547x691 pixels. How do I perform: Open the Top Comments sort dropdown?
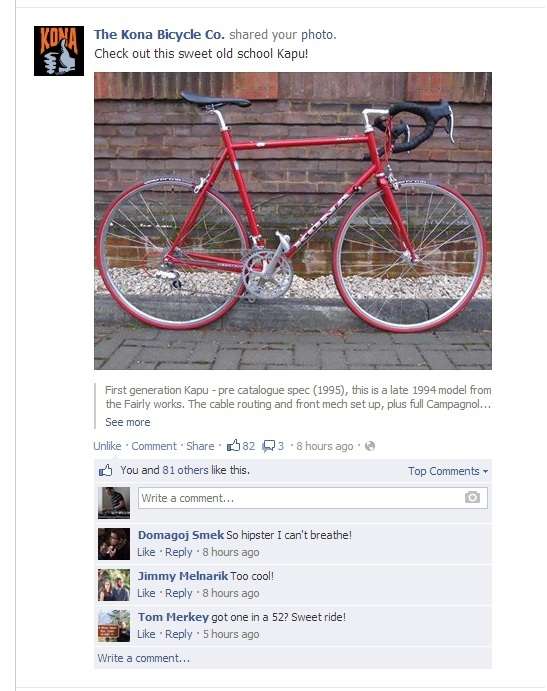pyautogui.click(x=448, y=471)
